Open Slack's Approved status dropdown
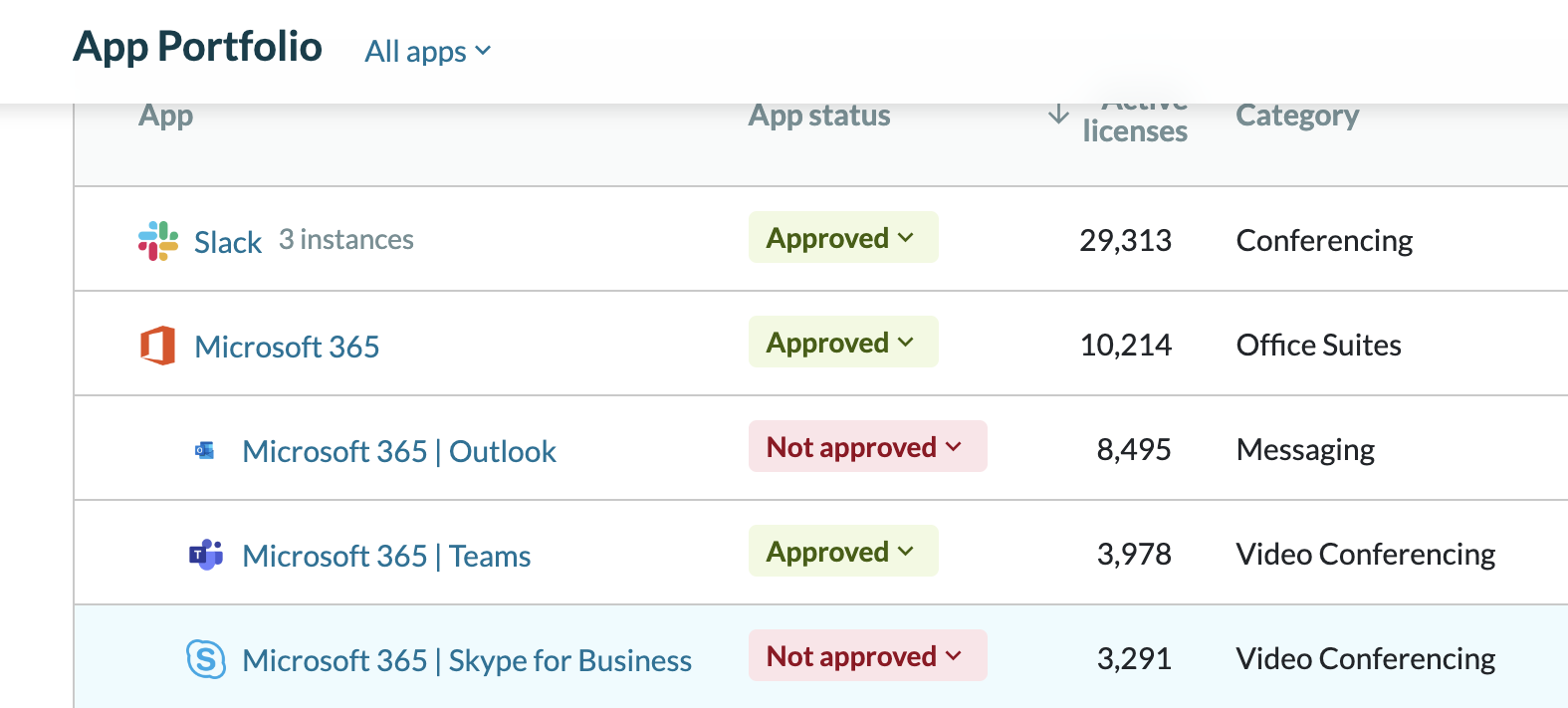The image size is (1568, 708). coord(842,238)
